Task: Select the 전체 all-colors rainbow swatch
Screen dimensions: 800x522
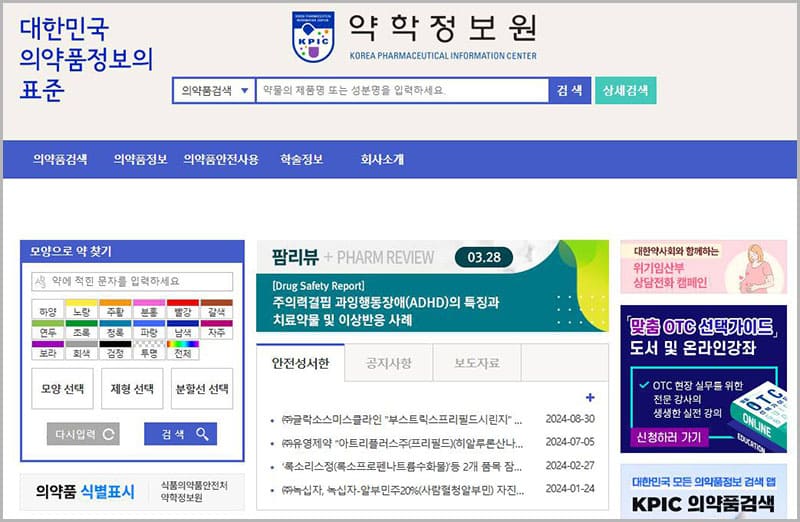Action: coord(183,351)
